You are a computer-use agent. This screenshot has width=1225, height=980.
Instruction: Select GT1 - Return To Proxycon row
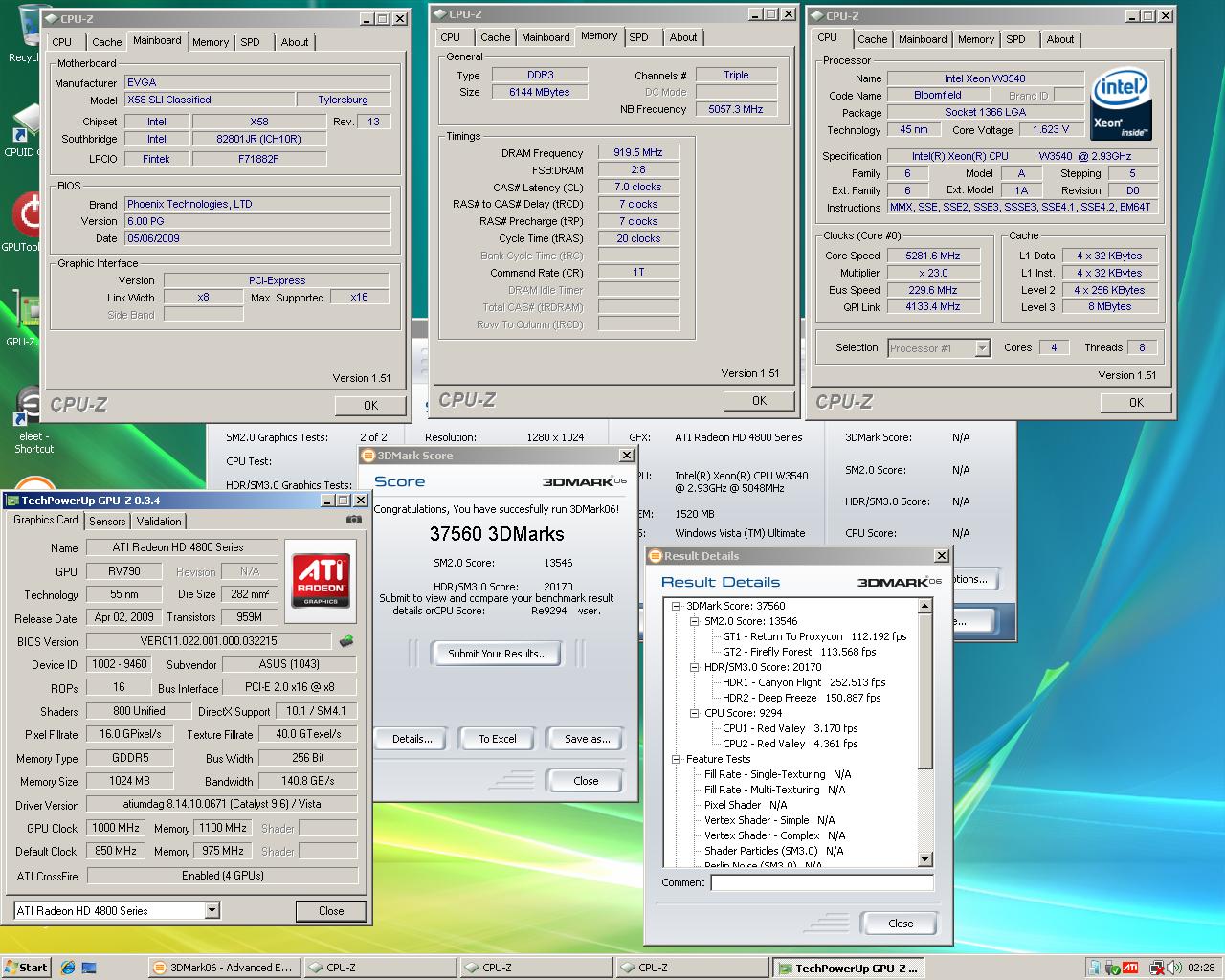(x=814, y=636)
